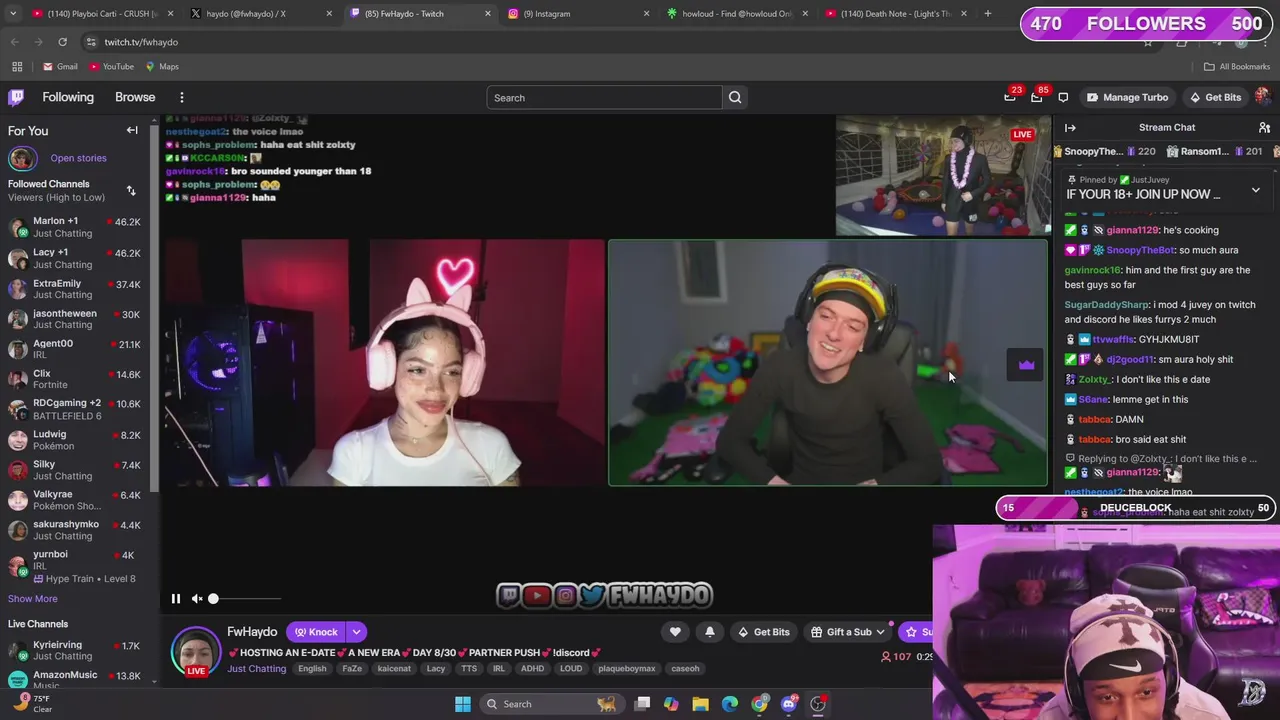Image resolution: width=1280 pixels, height=720 pixels.
Task: Click the search magnifier button
Action: click(735, 97)
